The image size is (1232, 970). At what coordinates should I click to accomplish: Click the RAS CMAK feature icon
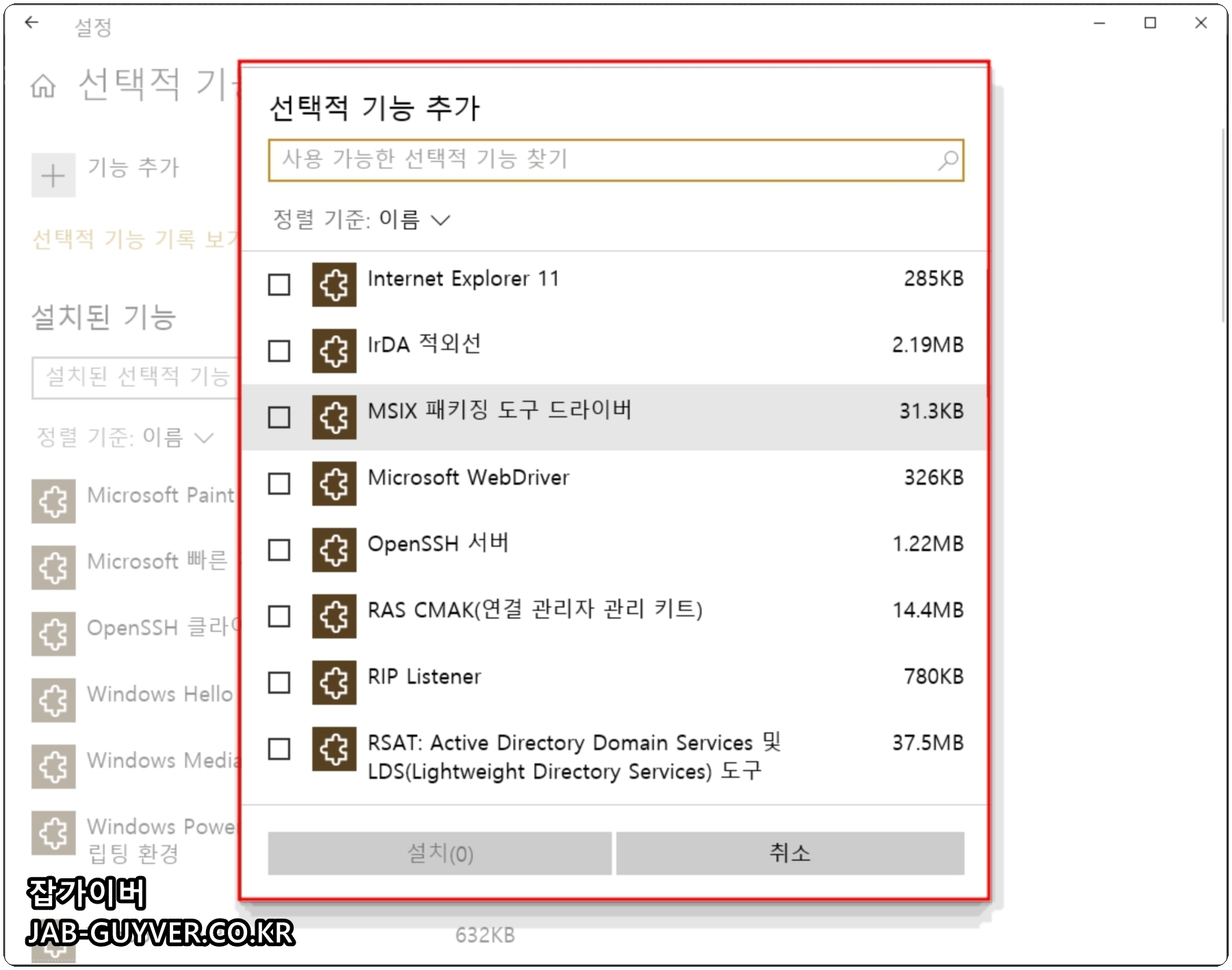point(334,616)
